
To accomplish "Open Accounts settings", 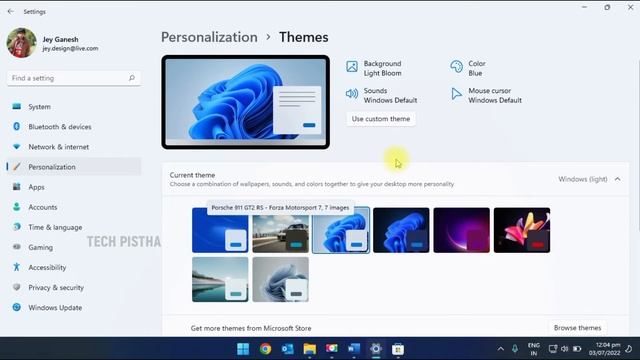I will click(74, 207).
